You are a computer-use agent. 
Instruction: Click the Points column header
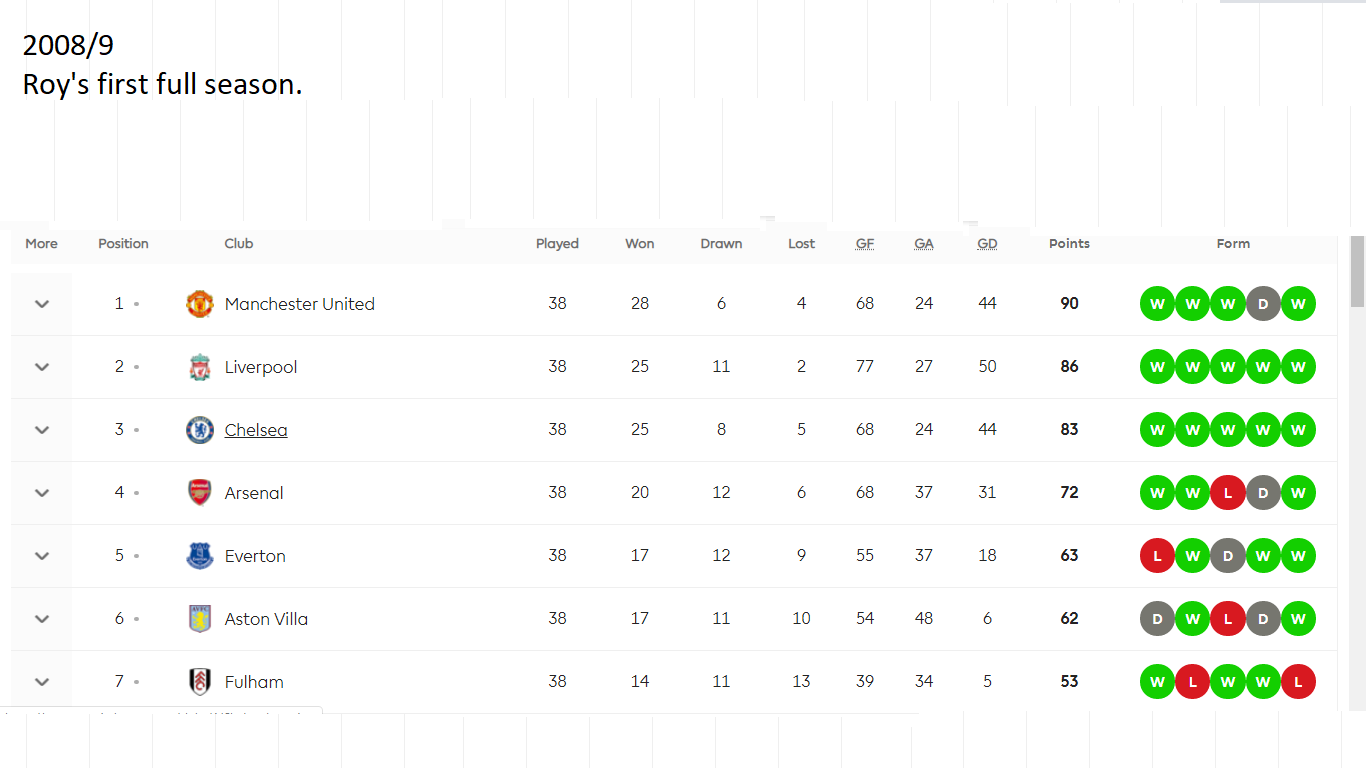tap(1069, 244)
